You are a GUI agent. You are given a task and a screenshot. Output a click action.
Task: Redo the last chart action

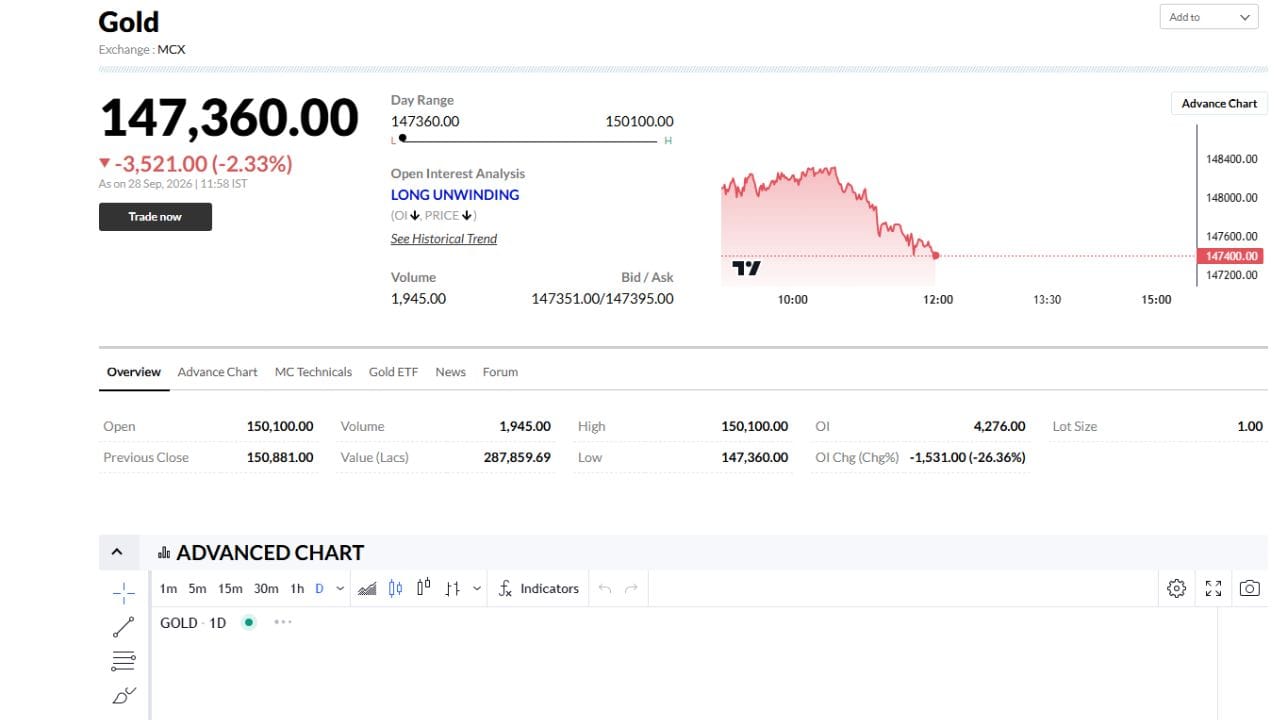(631, 589)
